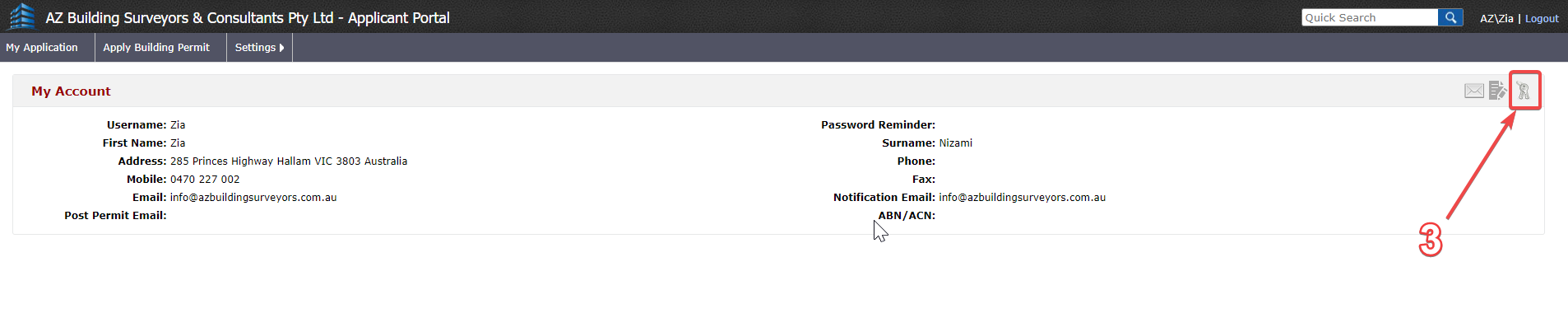This screenshot has width=1568, height=332.
Task: Click the mobile number 0470 227 002
Action: point(205,180)
